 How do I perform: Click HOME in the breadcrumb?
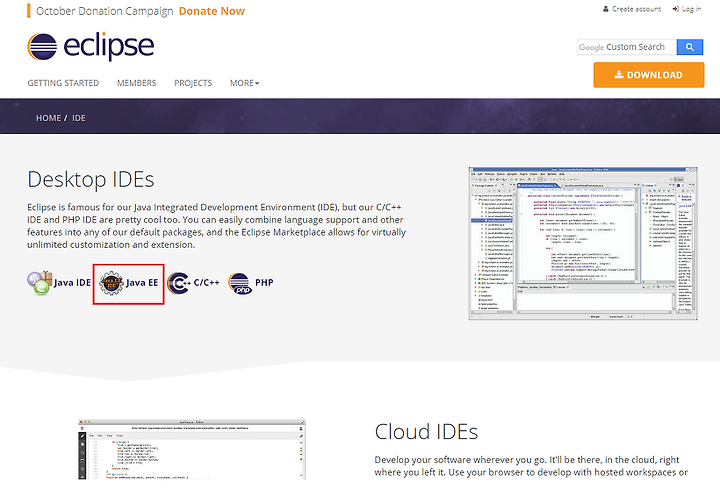pyautogui.click(x=49, y=118)
